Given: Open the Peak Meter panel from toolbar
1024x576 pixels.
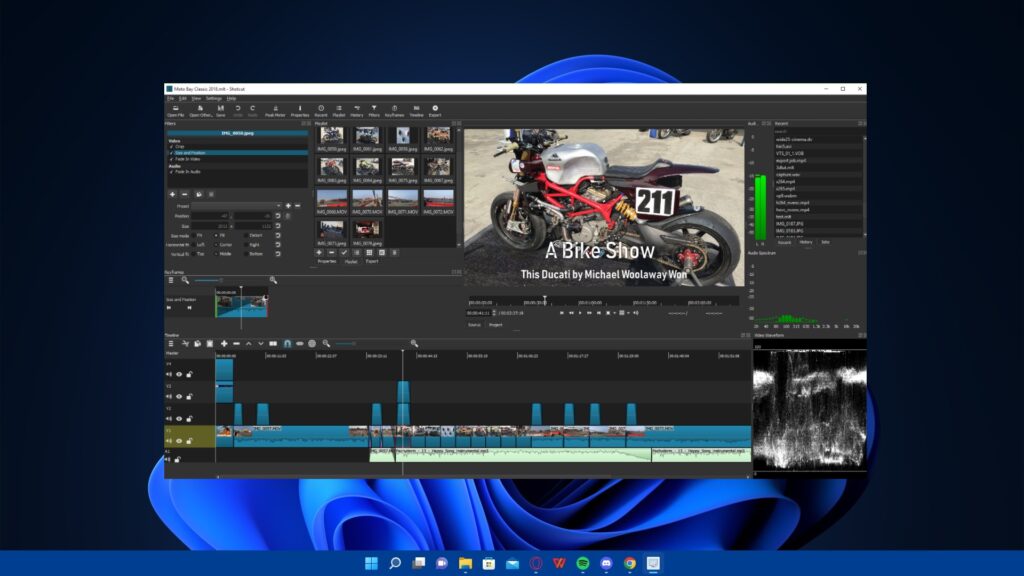Looking at the screenshot, I should coord(275,111).
